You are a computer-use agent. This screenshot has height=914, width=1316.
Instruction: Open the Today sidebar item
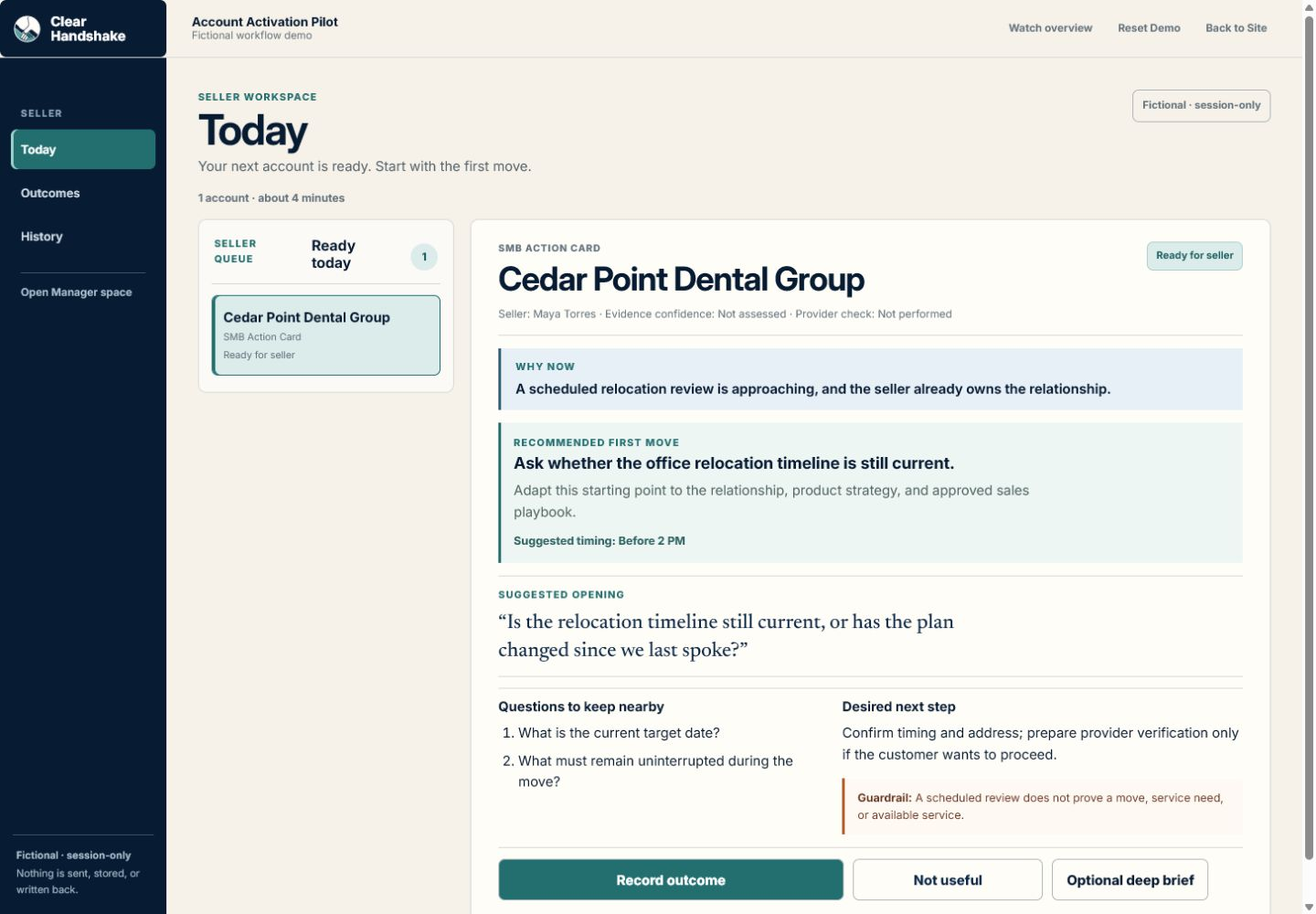[83, 149]
